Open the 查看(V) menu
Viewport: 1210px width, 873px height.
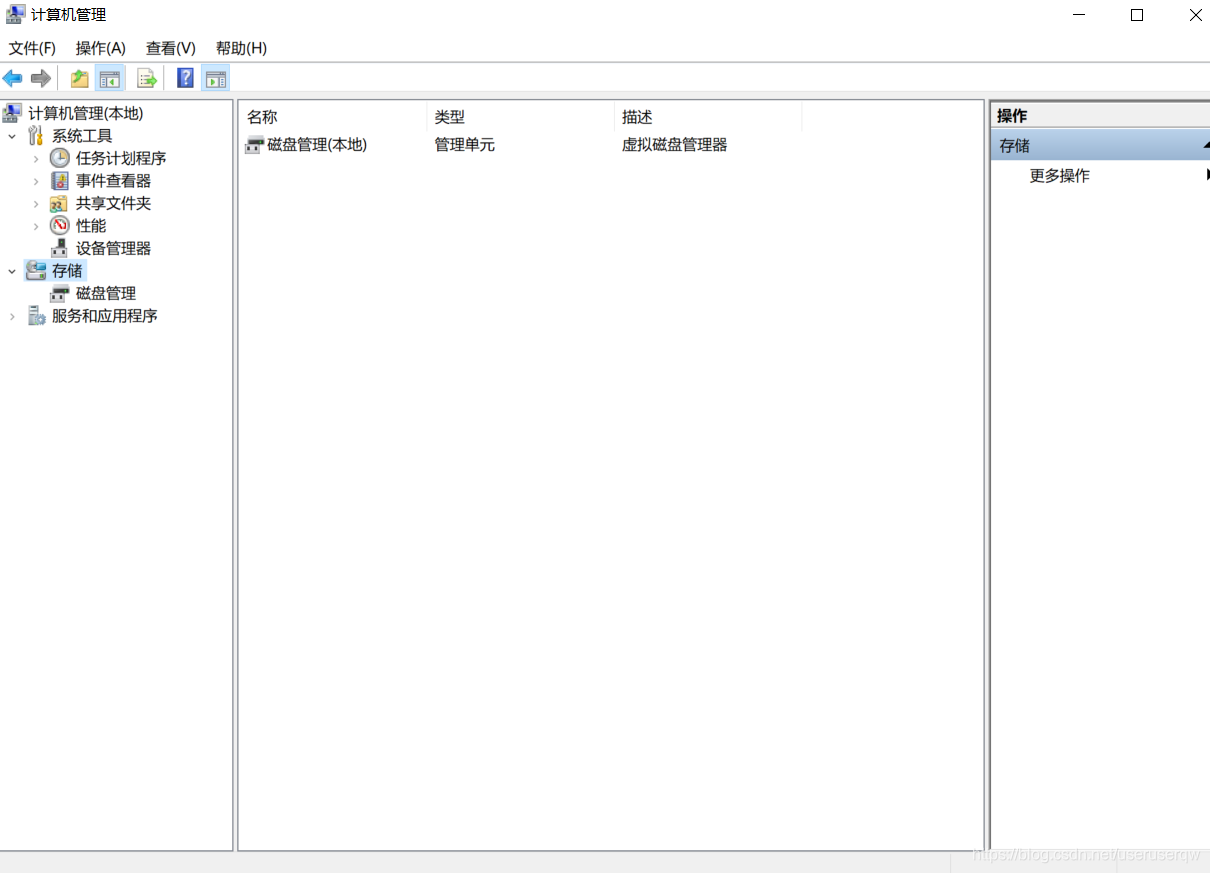171,48
